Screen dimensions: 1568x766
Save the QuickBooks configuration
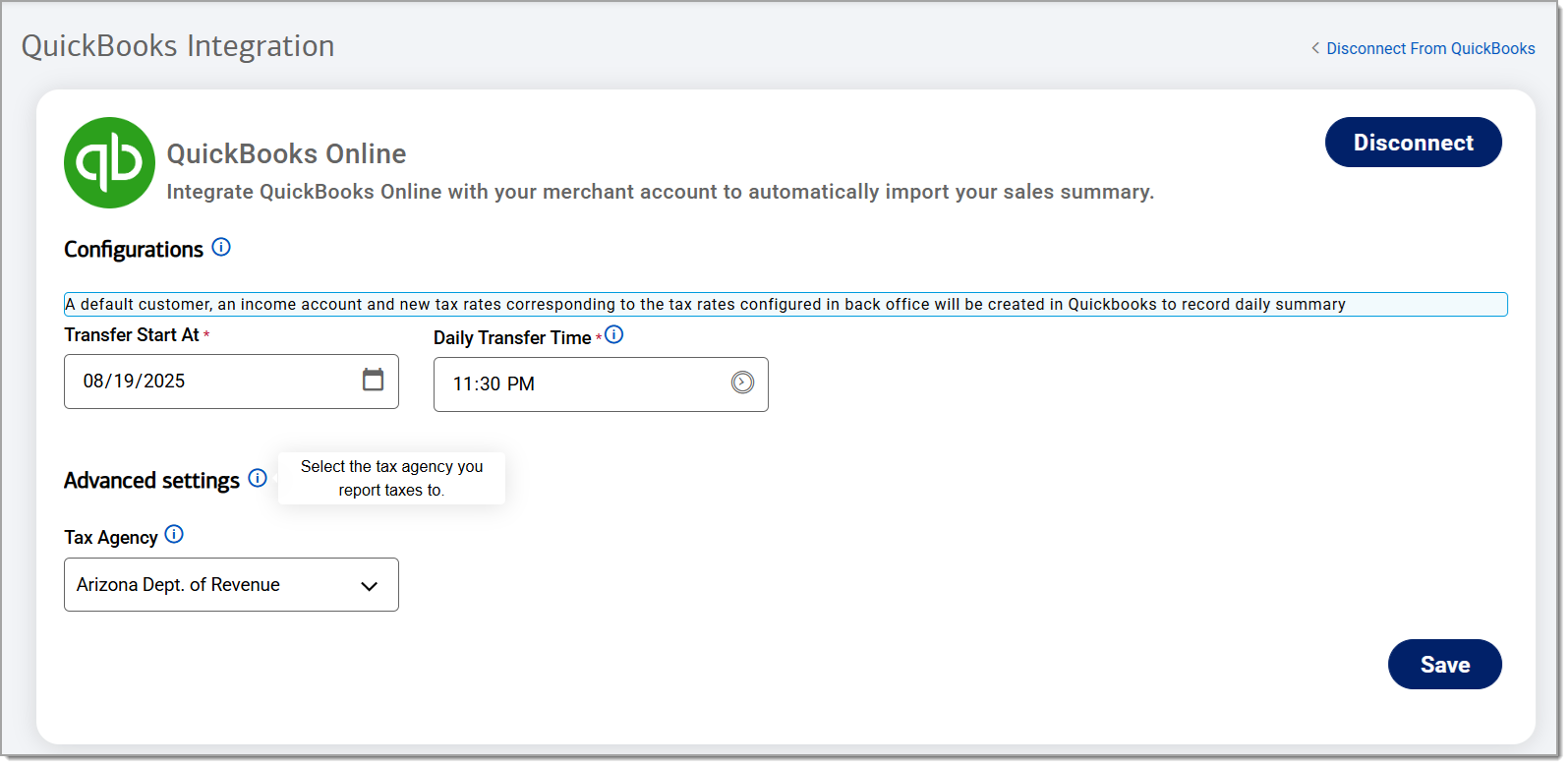pos(1444,665)
